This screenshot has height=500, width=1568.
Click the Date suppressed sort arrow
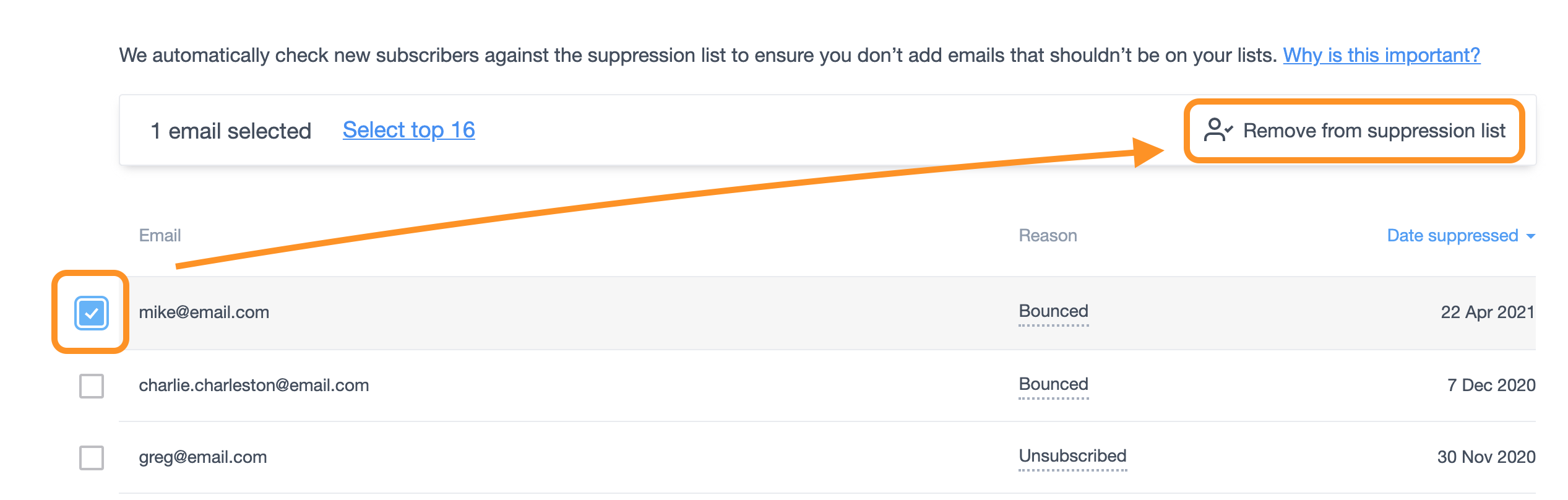point(1531,236)
